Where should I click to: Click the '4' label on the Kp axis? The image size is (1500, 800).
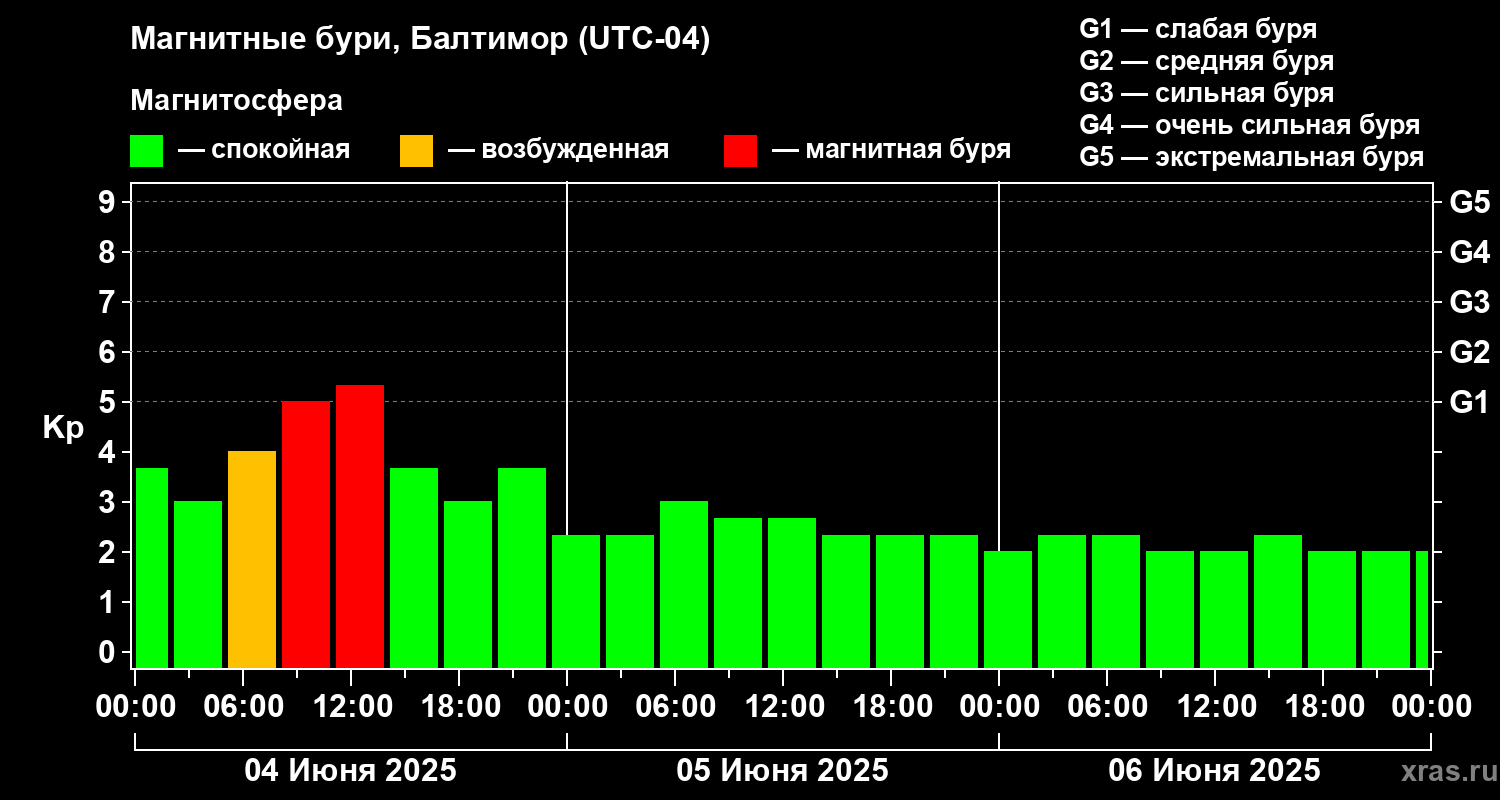pyautogui.click(x=109, y=452)
